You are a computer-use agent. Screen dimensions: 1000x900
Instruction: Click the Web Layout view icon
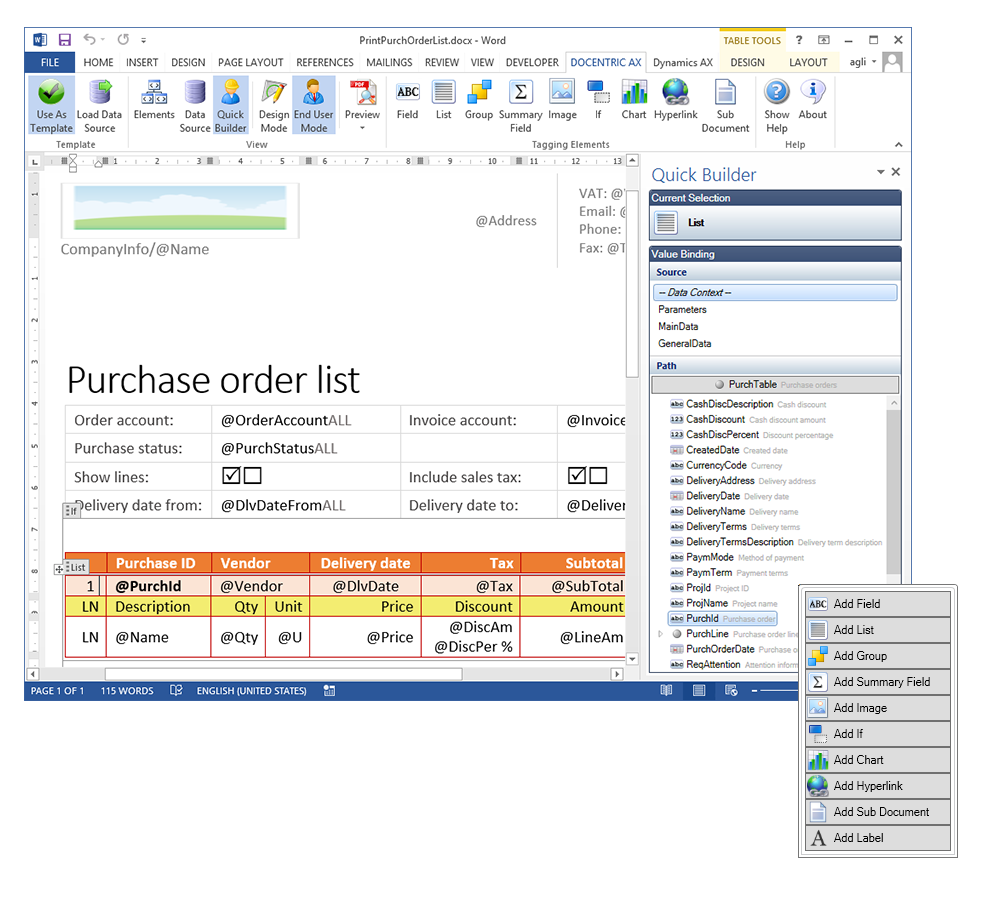tap(732, 691)
